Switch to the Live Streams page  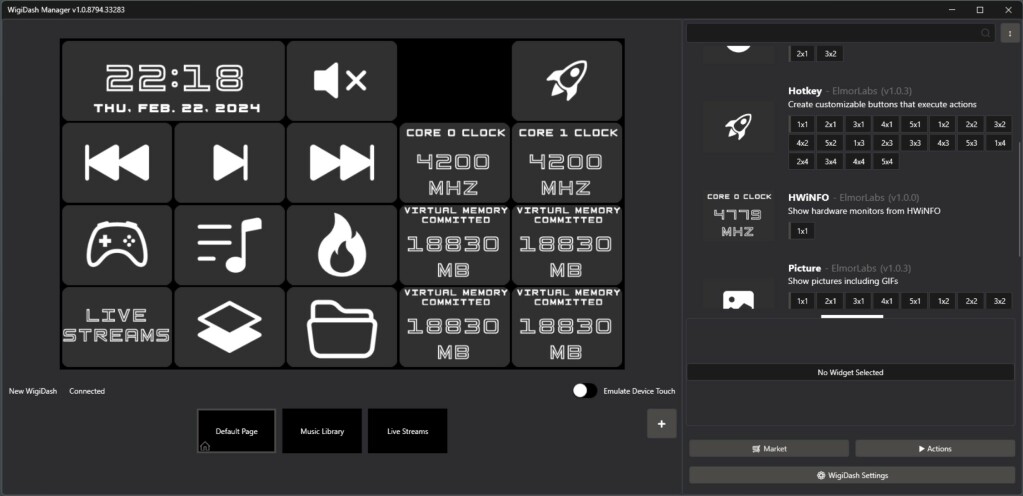[407, 431]
